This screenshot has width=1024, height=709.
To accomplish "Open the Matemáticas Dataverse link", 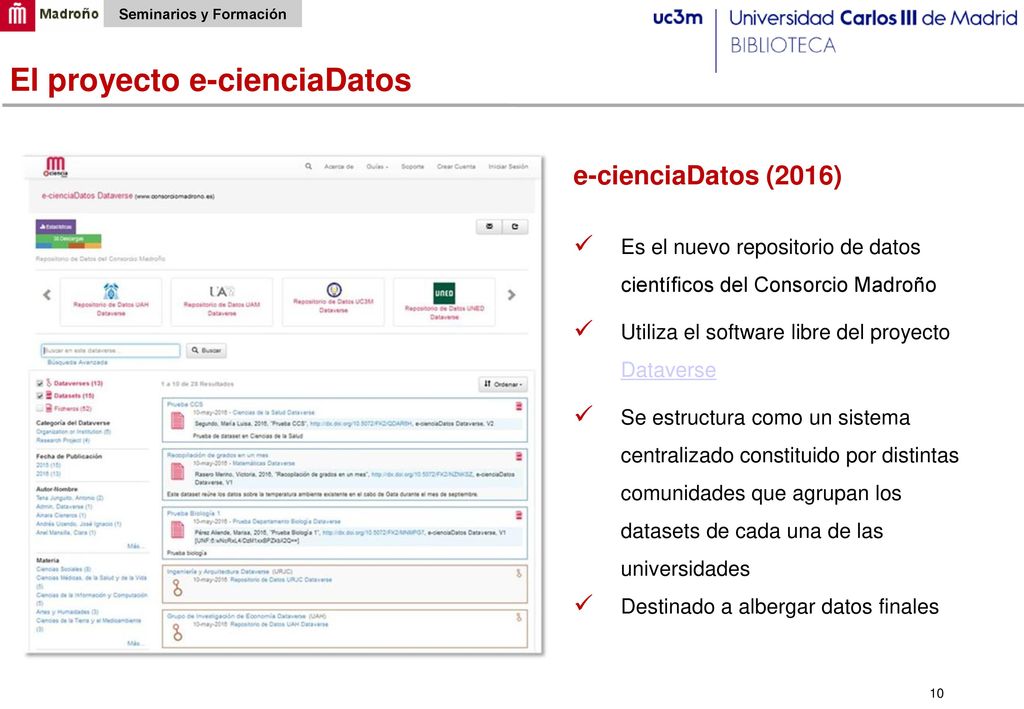I will point(264,464).
